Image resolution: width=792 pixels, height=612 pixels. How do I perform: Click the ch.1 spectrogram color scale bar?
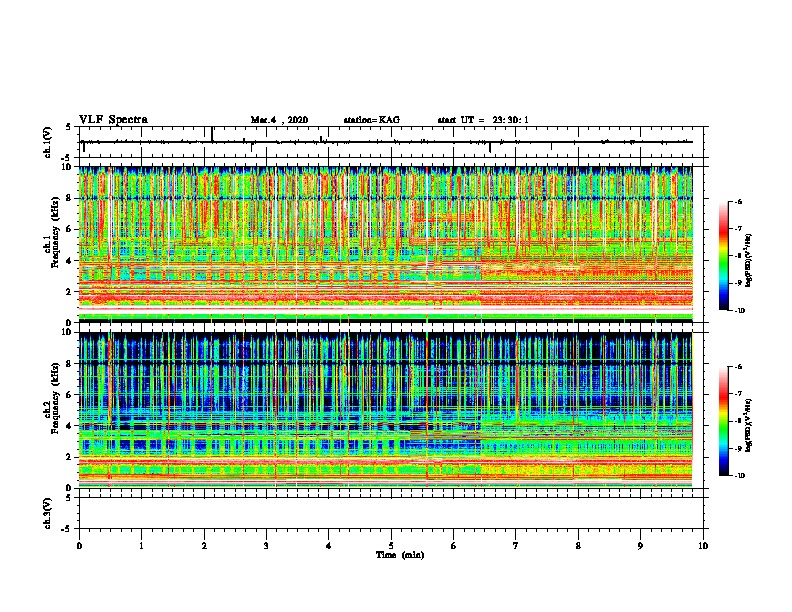point(724,256)
